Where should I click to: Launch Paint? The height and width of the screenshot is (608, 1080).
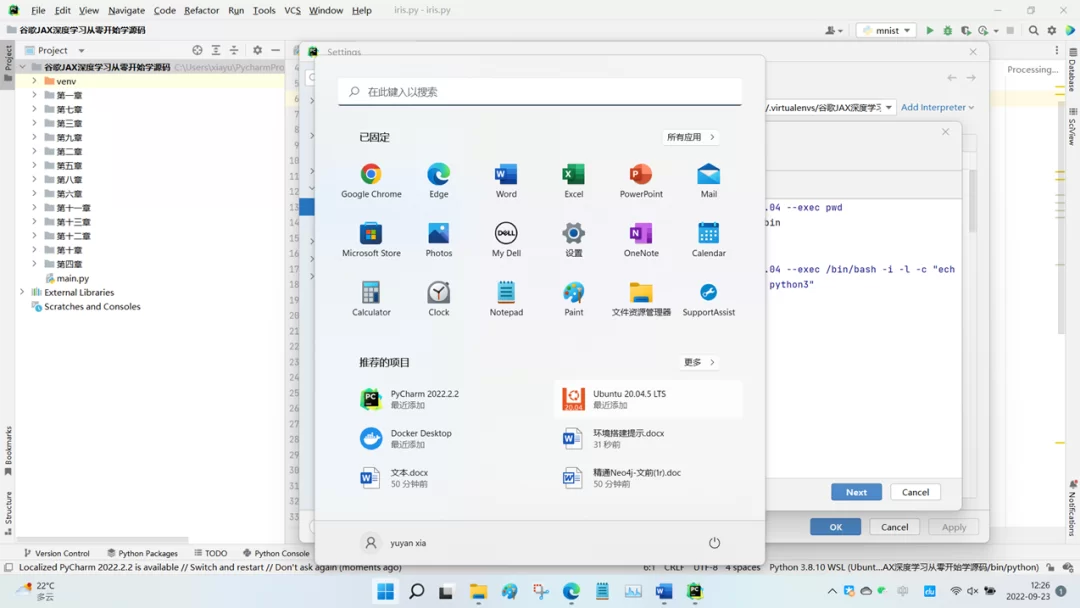[x=573, y=299]
